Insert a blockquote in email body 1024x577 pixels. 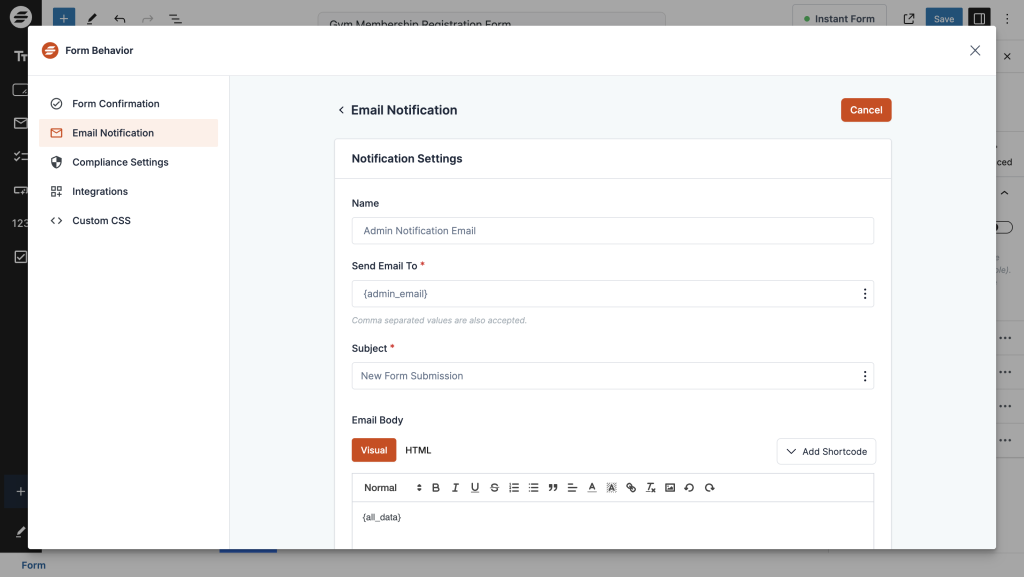pos(553,488)
